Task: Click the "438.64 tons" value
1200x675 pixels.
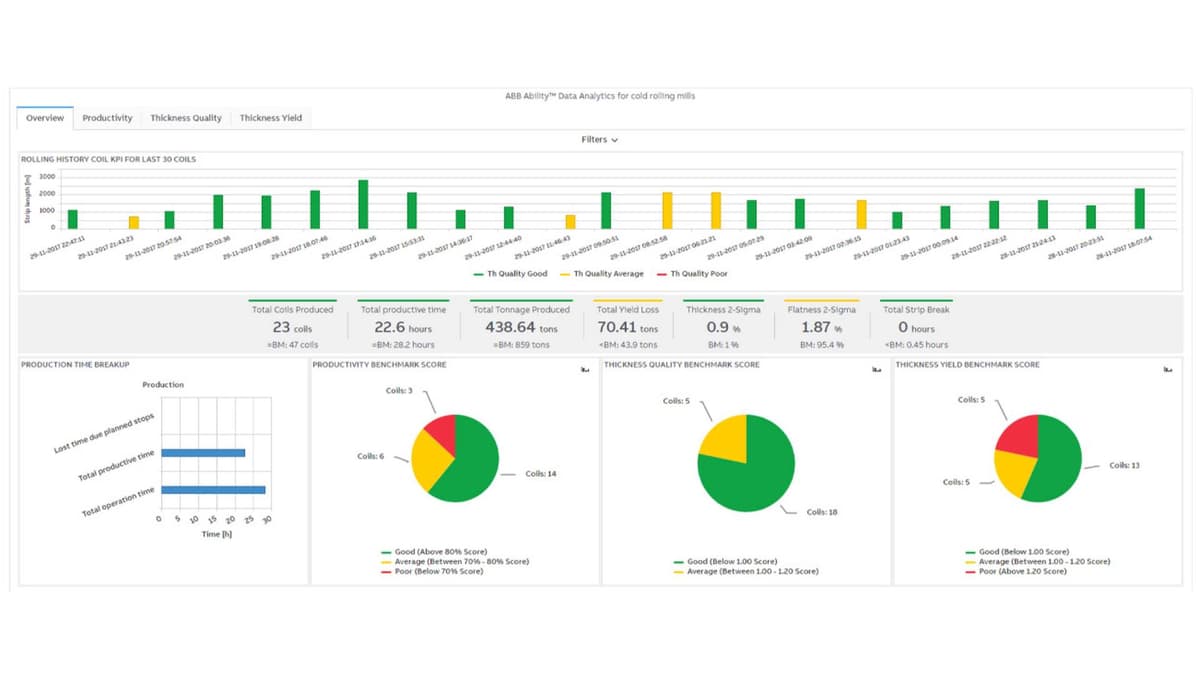Action: [x=521, y=327]
